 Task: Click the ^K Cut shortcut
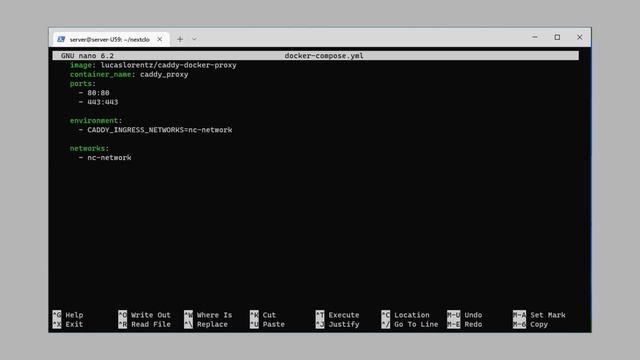(263, 315)
